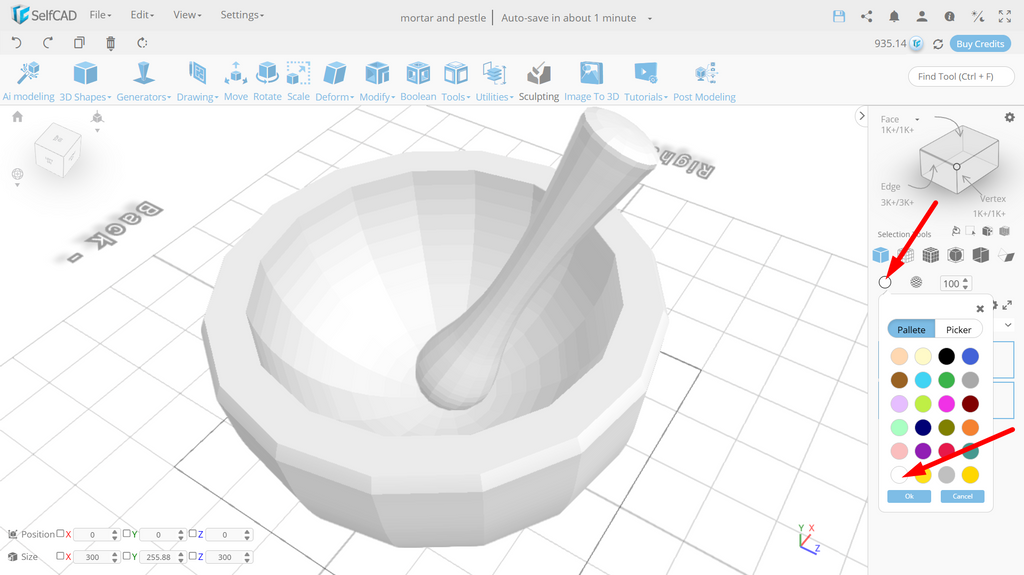Toggle the Size X checkbox

tap(60, 556)
